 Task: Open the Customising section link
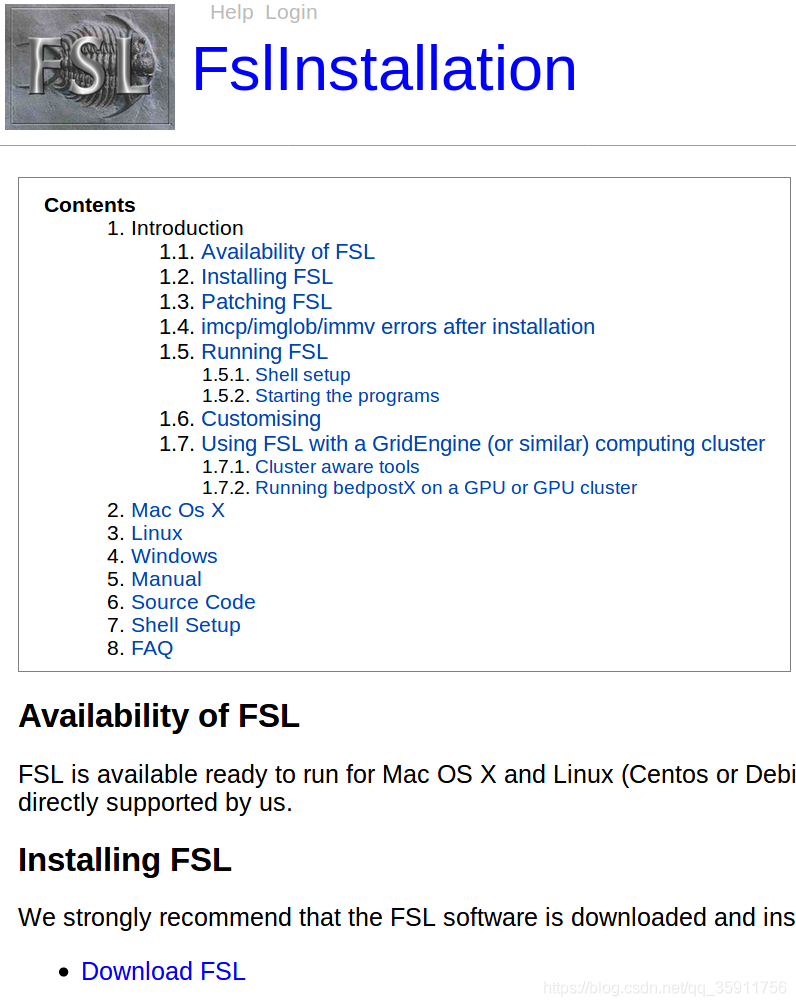click(x=260, y=418)
